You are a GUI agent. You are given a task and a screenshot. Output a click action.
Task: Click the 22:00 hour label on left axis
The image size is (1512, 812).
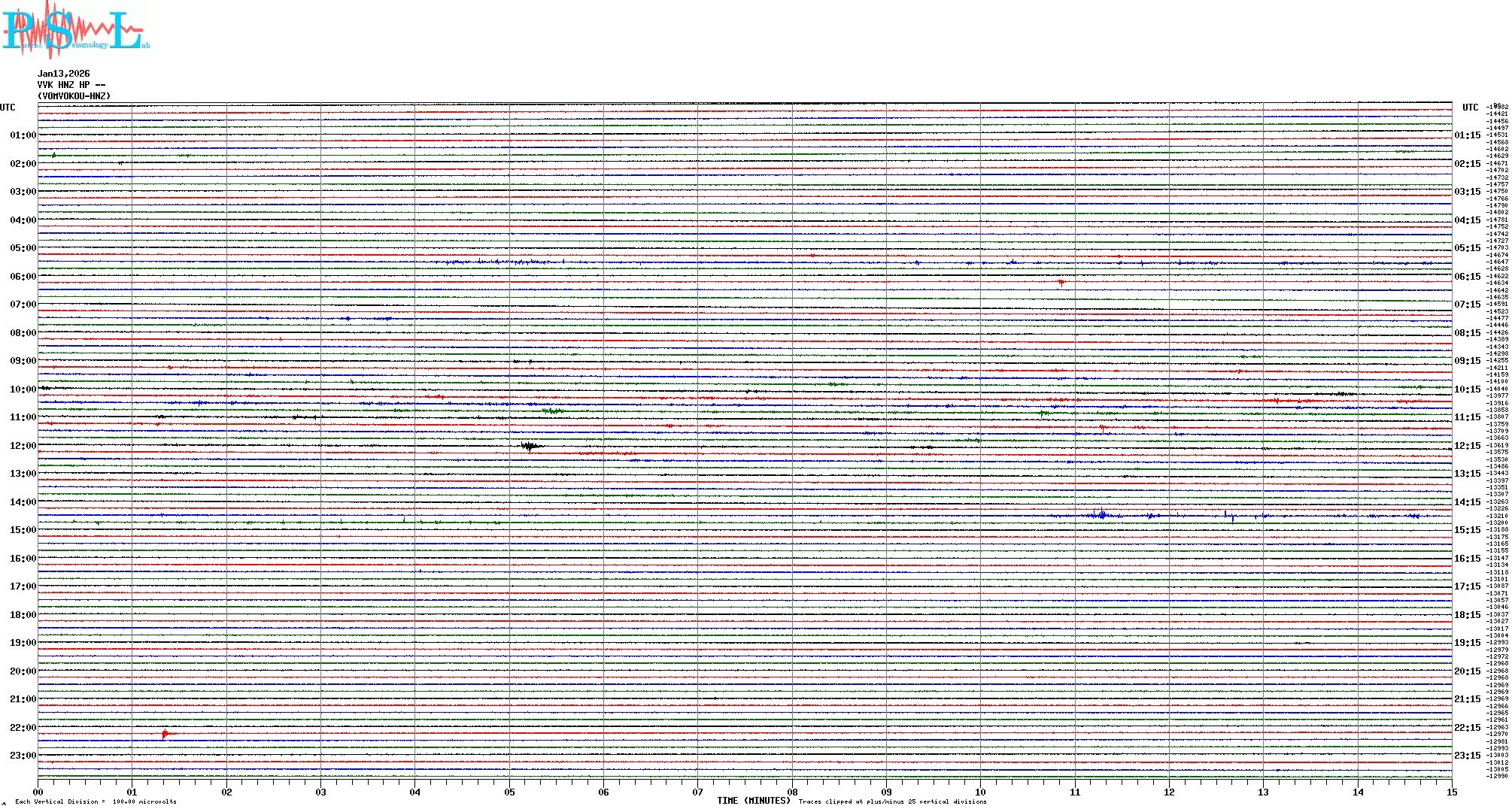tap(23, 728)
